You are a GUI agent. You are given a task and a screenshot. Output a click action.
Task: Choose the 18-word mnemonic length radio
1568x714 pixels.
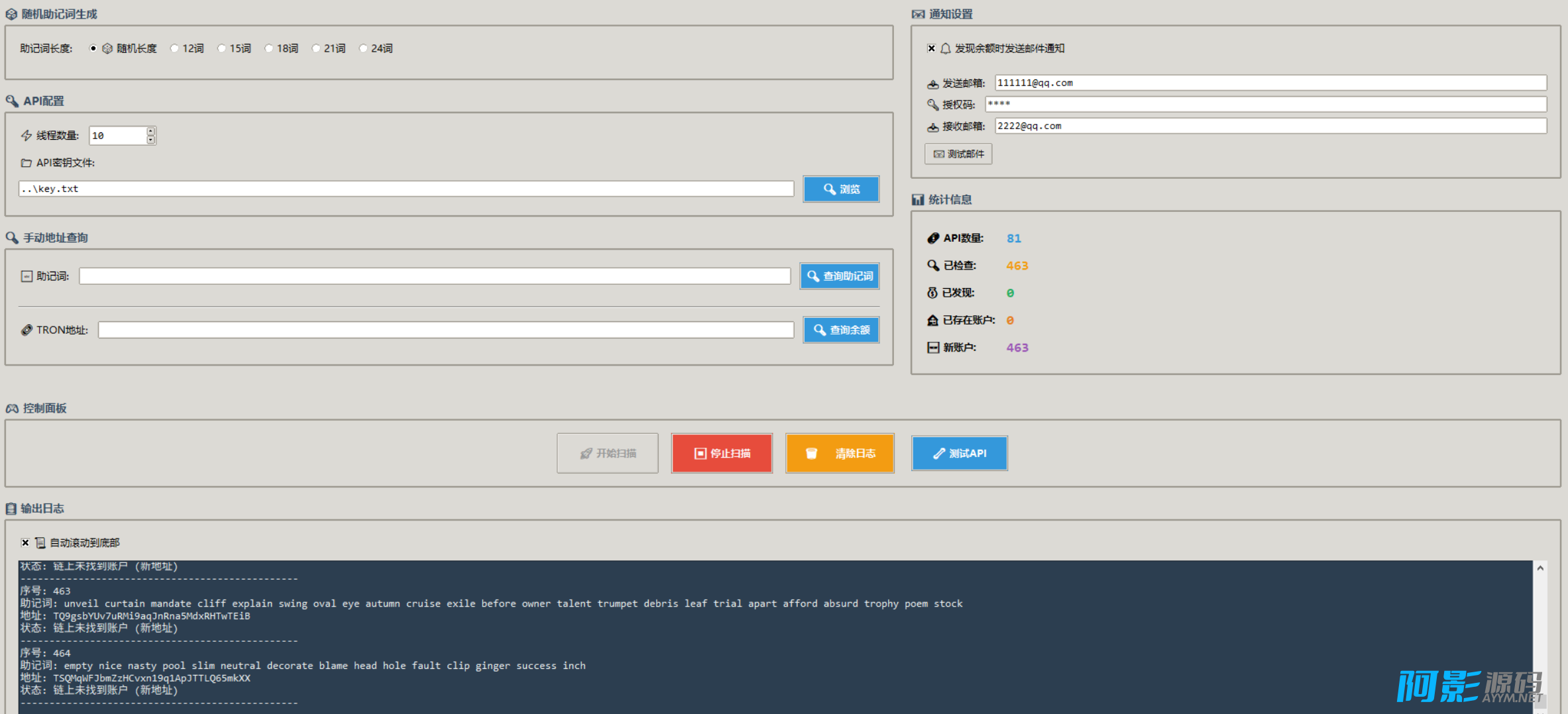269,48
